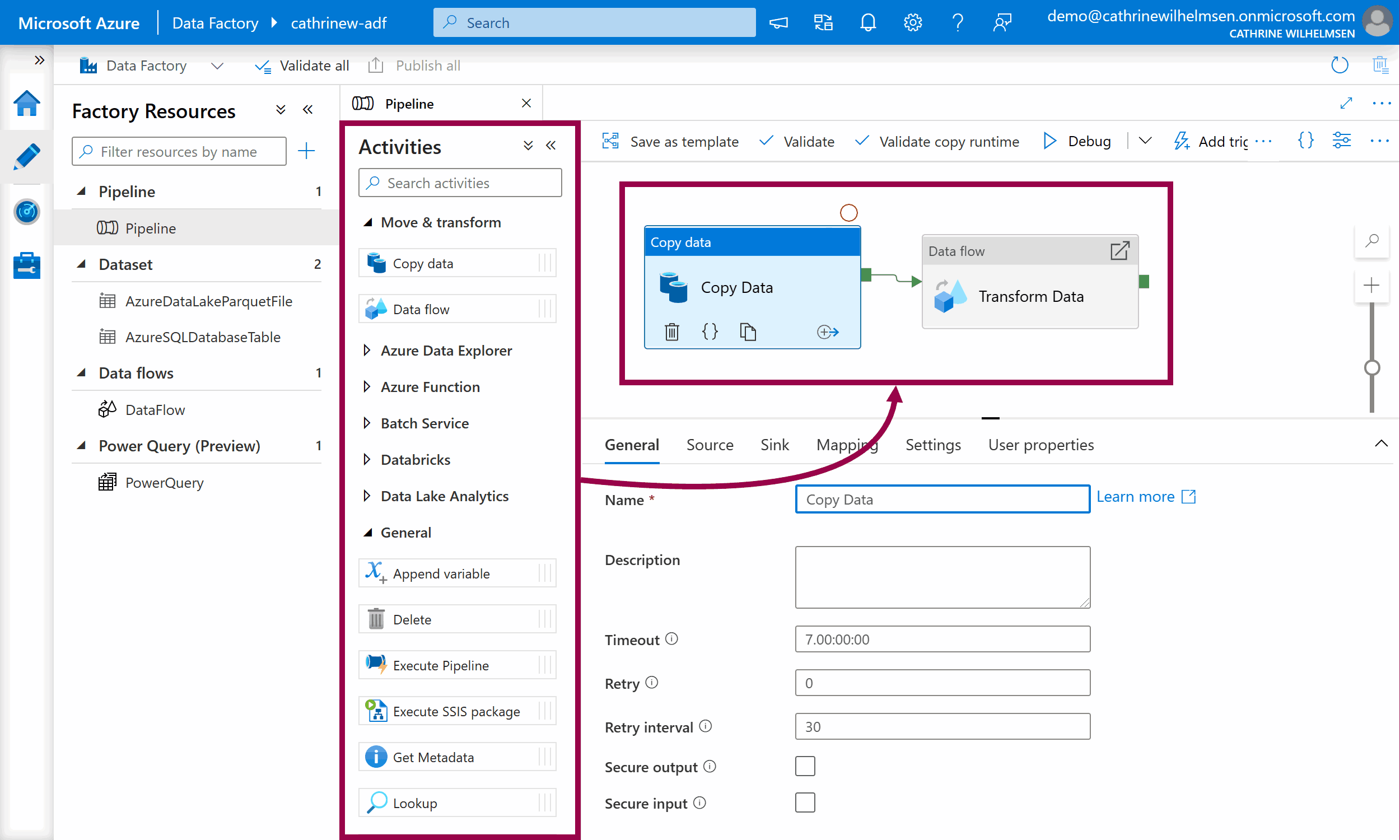
Task: Open the code braces icon on Copy Data activity
Action: 710,332
